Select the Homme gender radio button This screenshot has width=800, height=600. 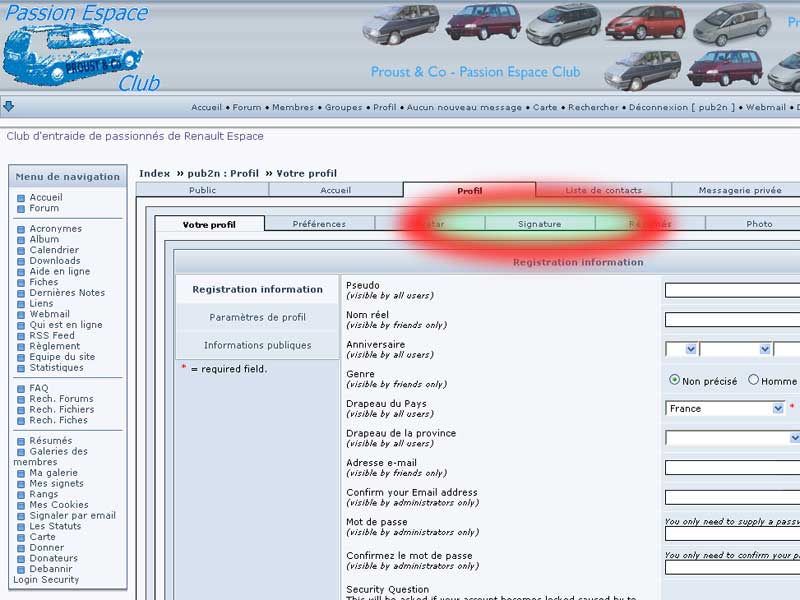click(x=753, y=380)
